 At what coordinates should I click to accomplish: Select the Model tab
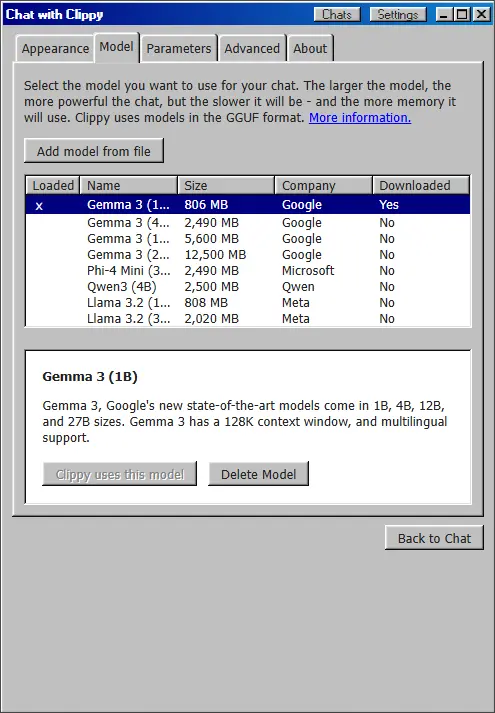(x=116, y=47)
